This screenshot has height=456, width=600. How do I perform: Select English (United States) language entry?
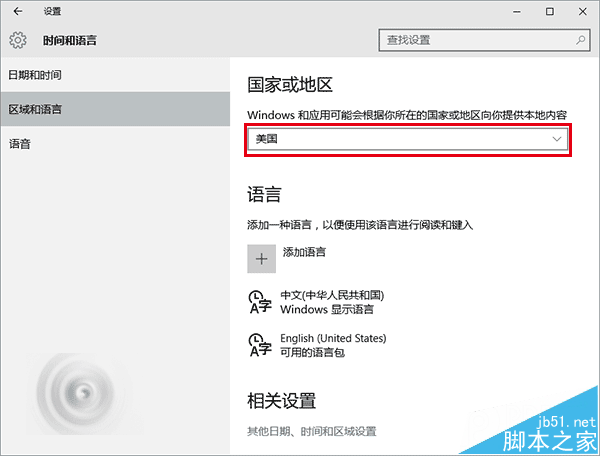[333, 338]
